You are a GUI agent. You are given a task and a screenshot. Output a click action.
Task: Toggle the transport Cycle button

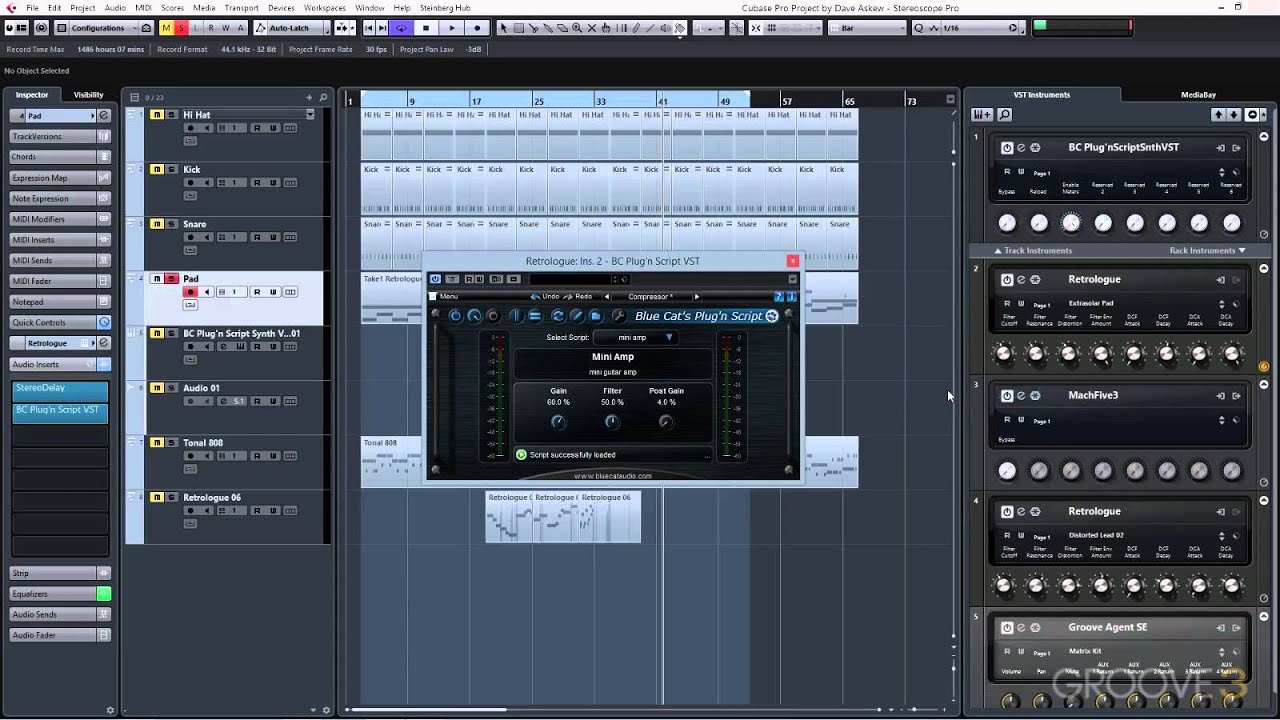[401, 28]
